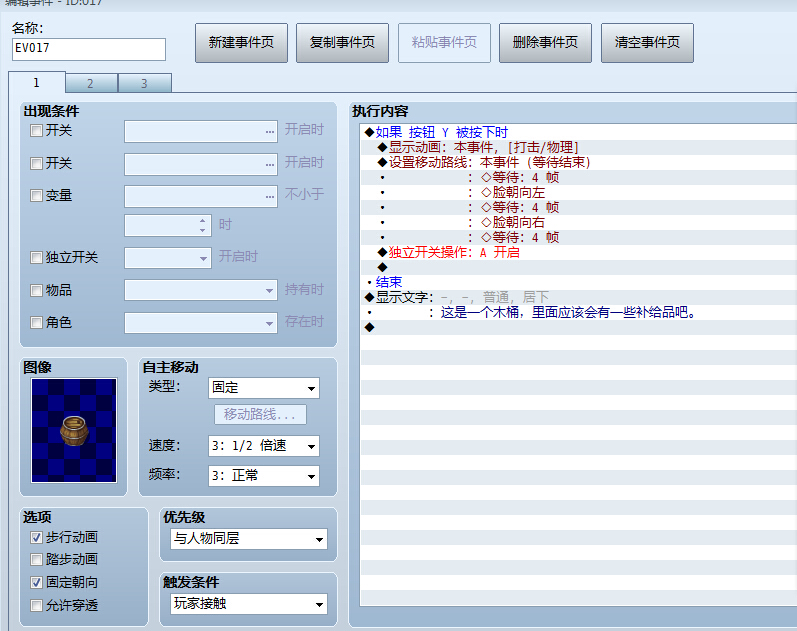Check the 允许穿透 option
Viewport: 797px width, 631px height.
(37, 606)
